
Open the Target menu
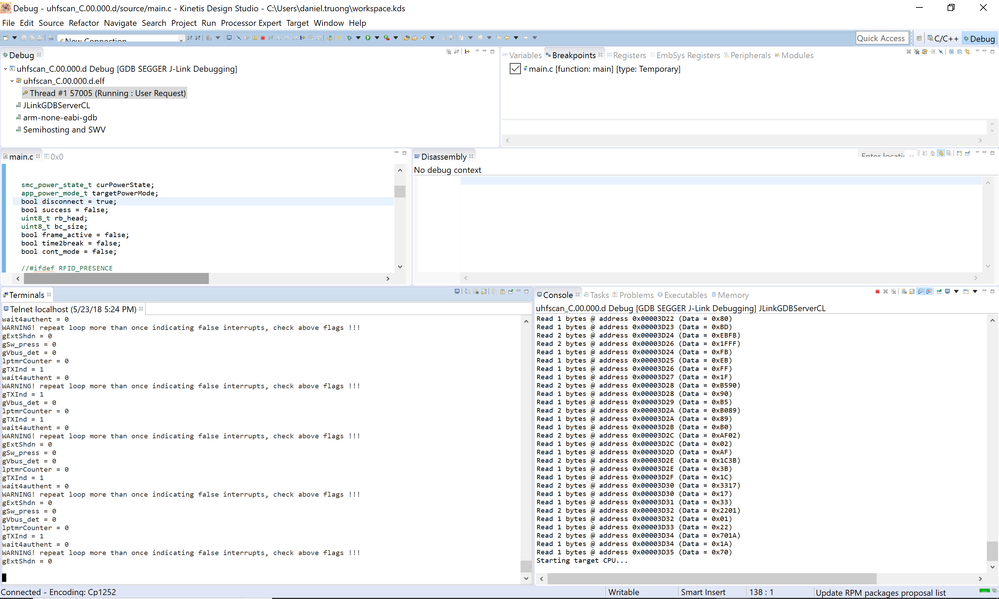pyautogui.click(x=297, y=23)
